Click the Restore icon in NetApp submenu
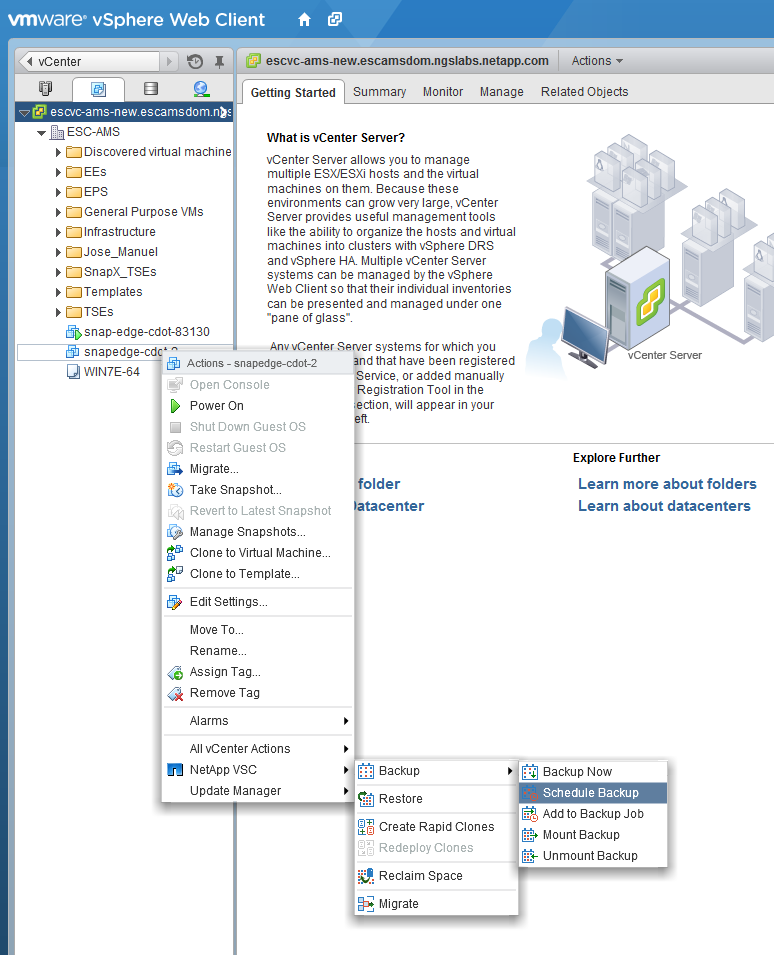Screen dimensions: 774x955 click(x=366, y=798)
